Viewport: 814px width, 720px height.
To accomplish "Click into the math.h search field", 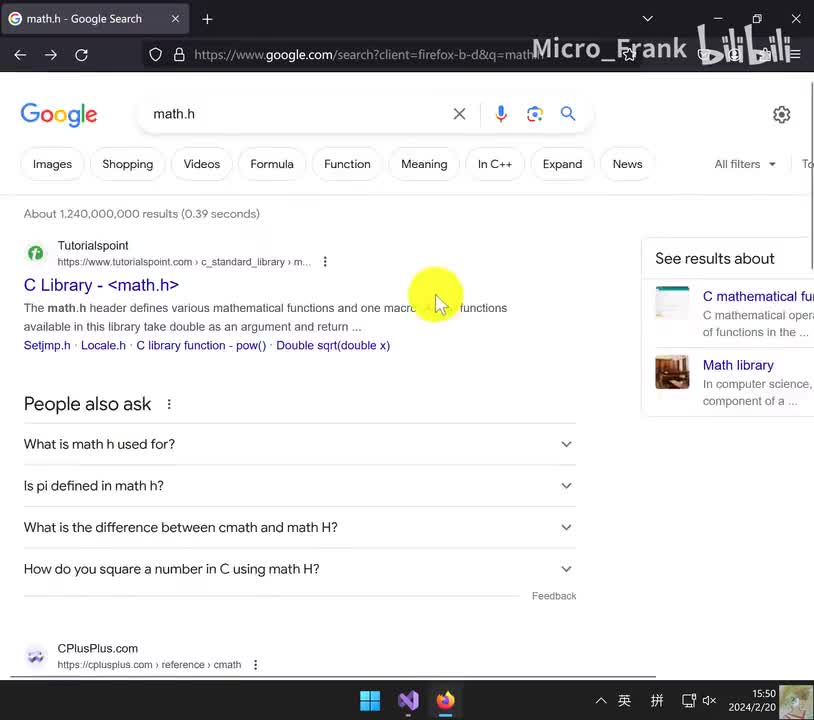I will coord(296,114).
